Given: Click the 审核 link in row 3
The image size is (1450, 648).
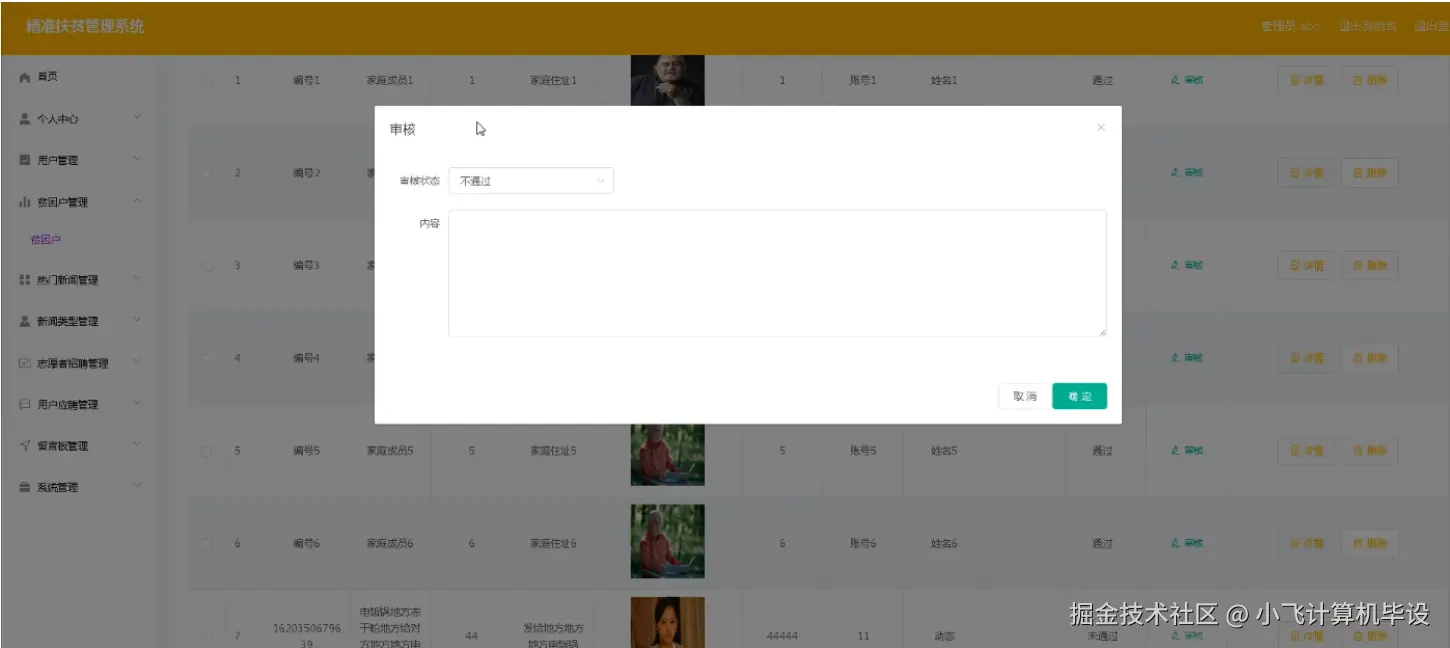Looking at the screenshot, I should (x=1188, y=265).
